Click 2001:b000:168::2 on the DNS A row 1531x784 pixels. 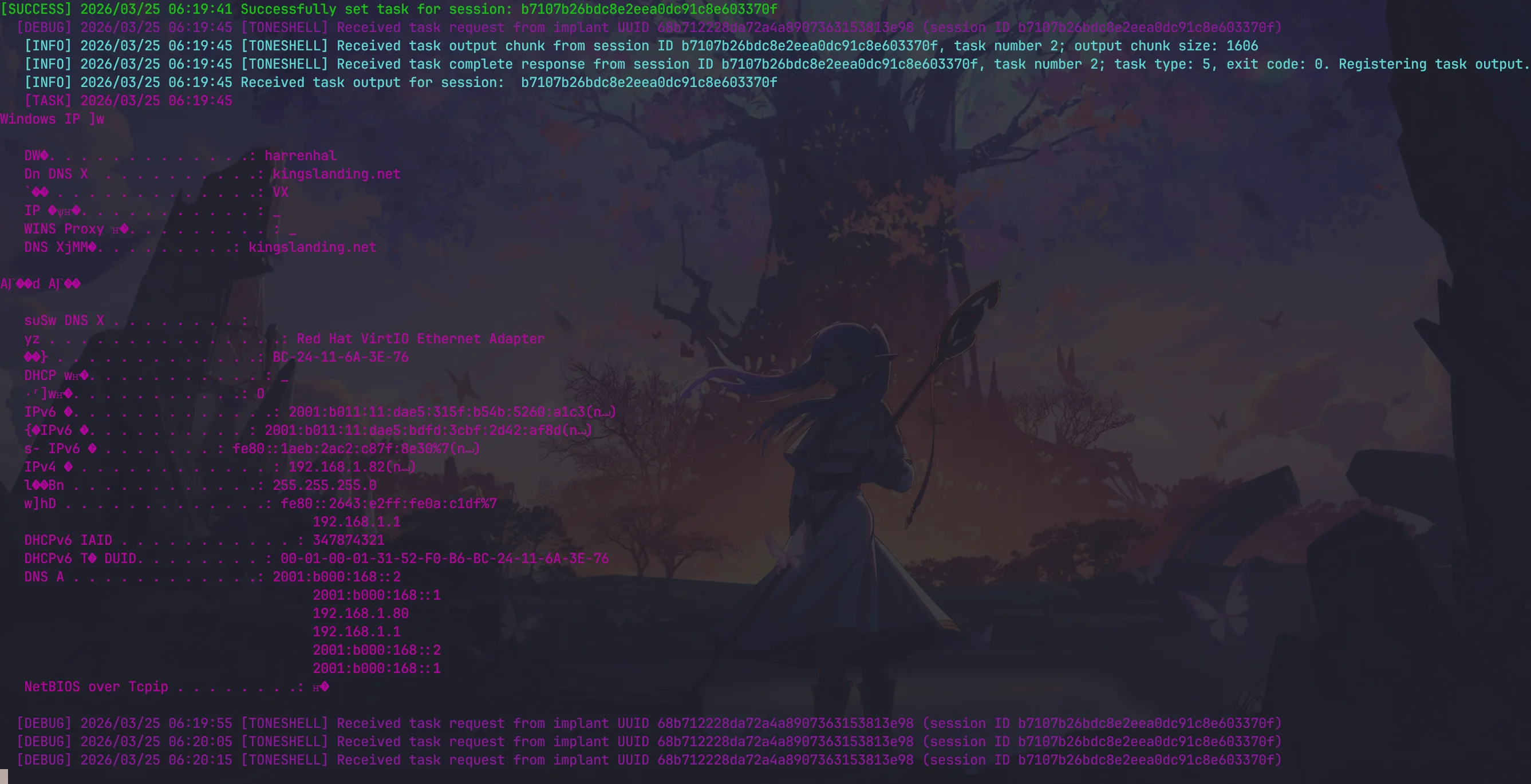pos(337,577)
